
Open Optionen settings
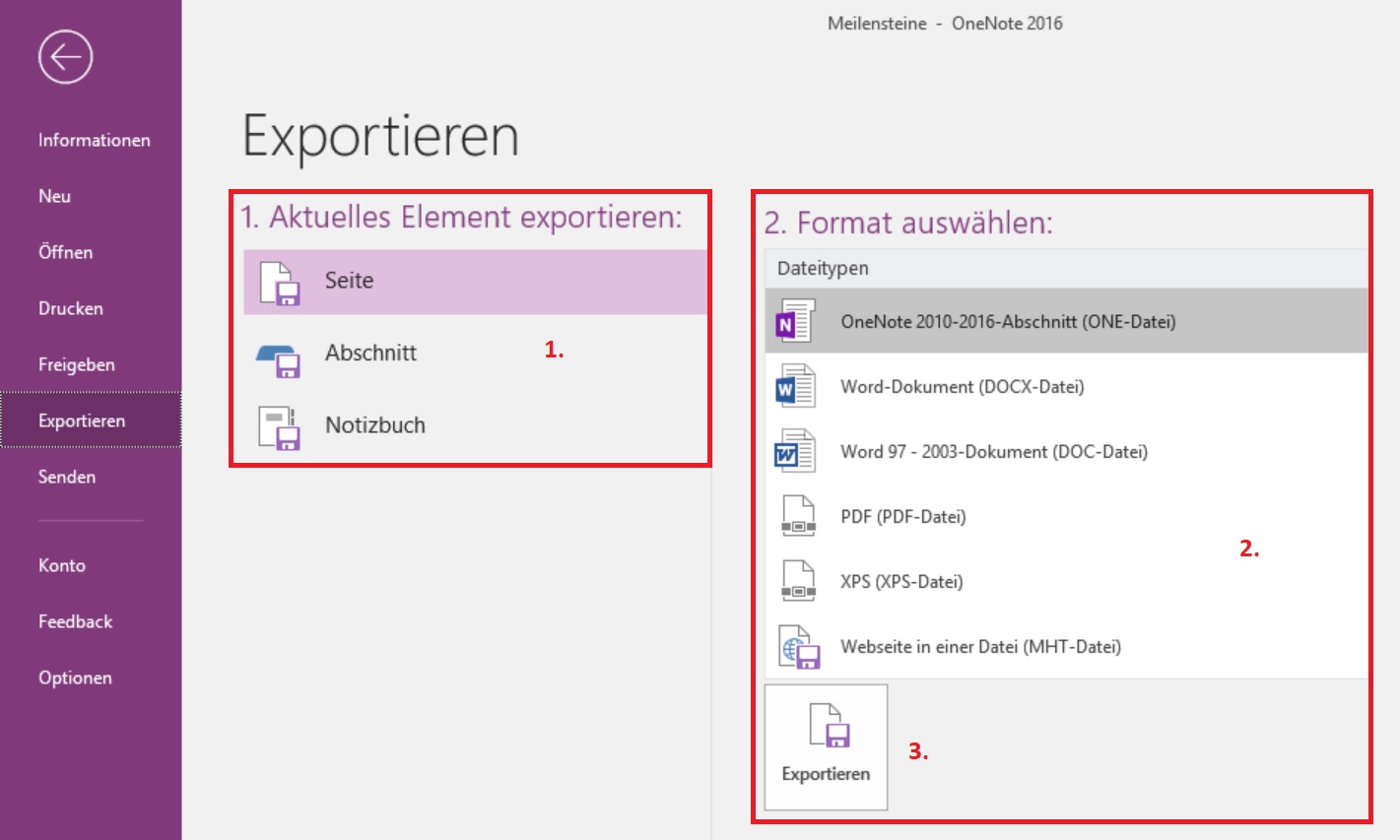click(x=75, y=678)
